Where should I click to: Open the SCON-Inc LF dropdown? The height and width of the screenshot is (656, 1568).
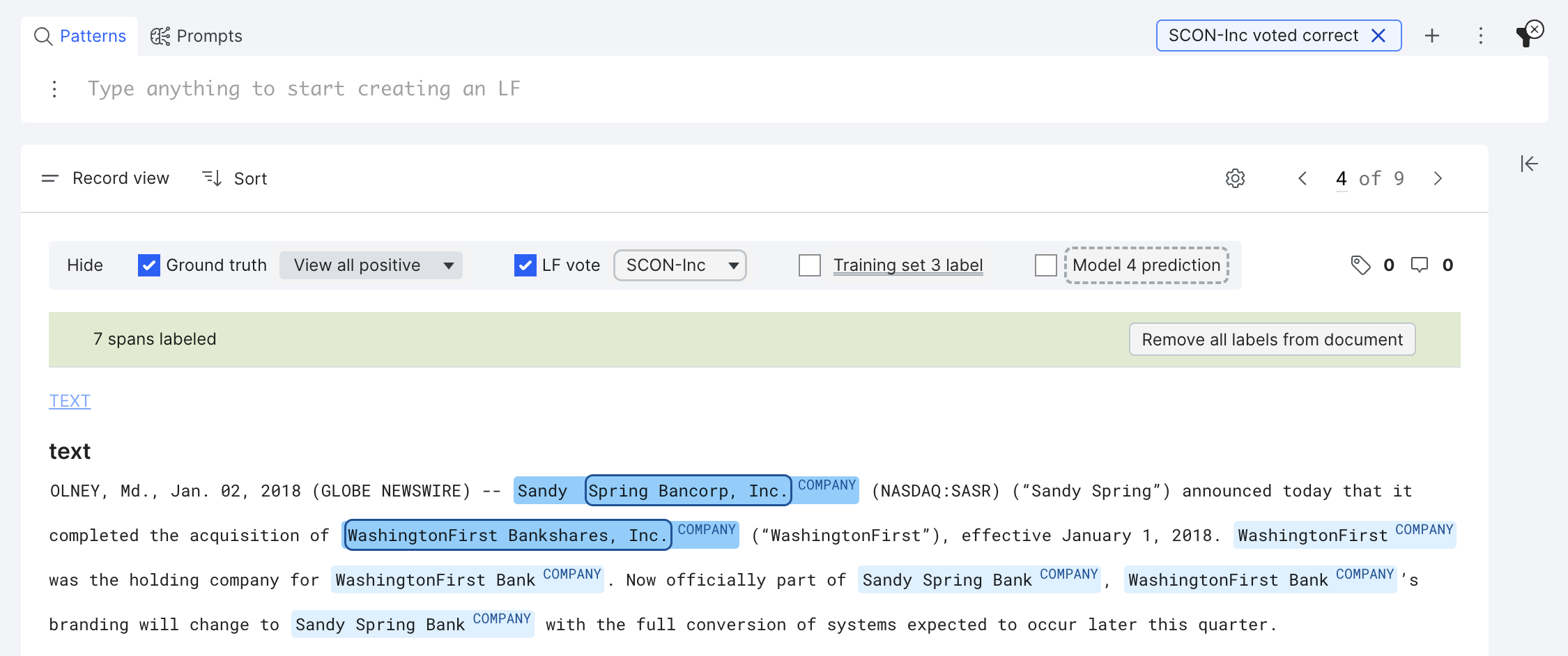point(680,265)
